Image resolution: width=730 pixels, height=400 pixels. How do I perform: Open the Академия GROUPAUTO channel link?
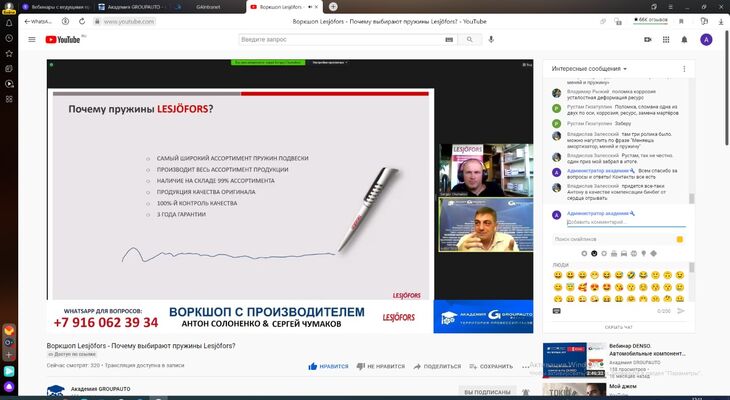(101, 389)
